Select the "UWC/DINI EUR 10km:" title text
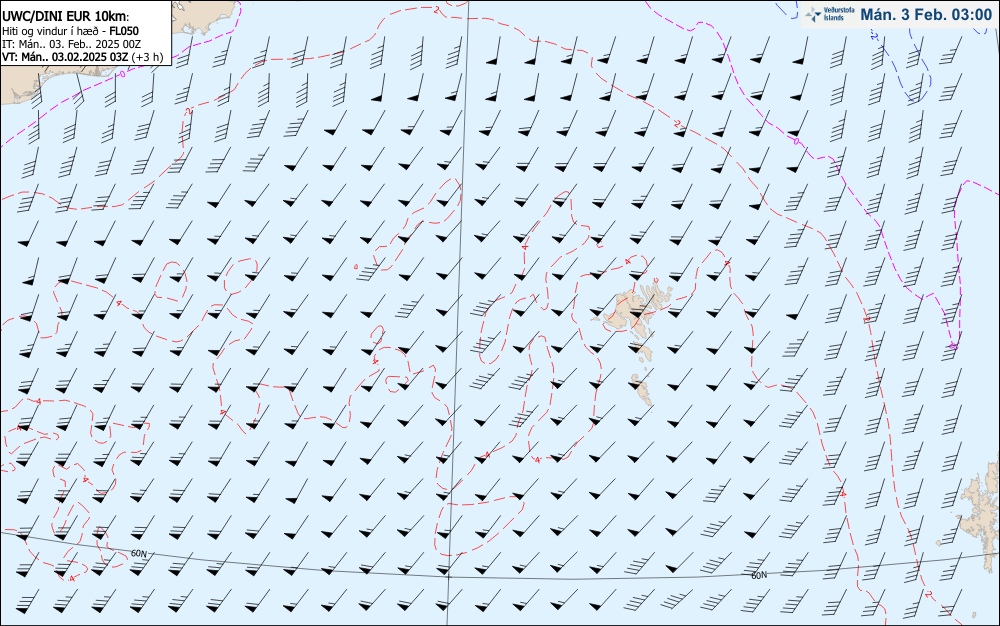Image resolution: width=1000 pixels, height=626 pixels. click(x=66, y=17)
